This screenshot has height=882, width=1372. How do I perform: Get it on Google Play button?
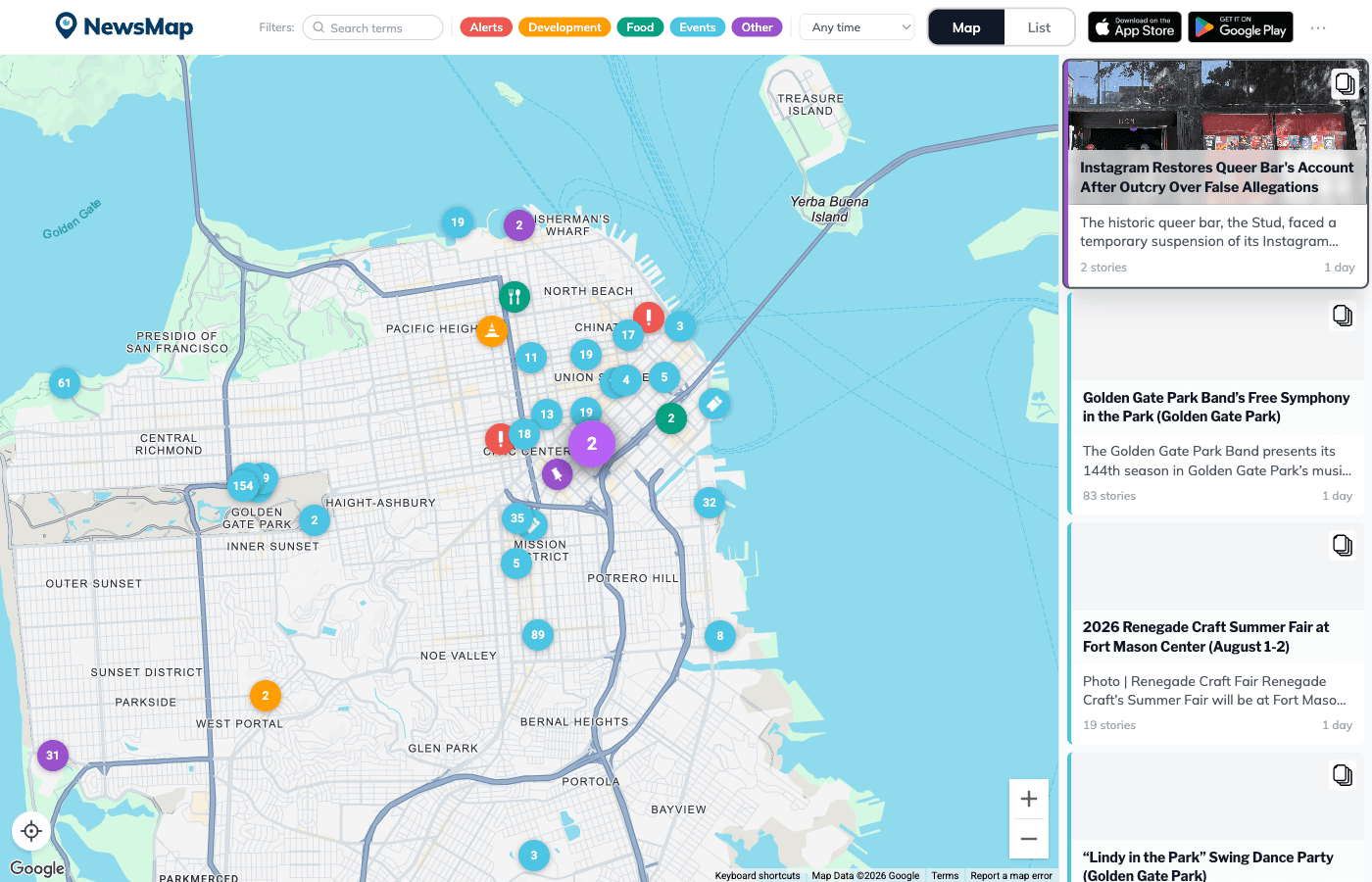coord(1241,27)
